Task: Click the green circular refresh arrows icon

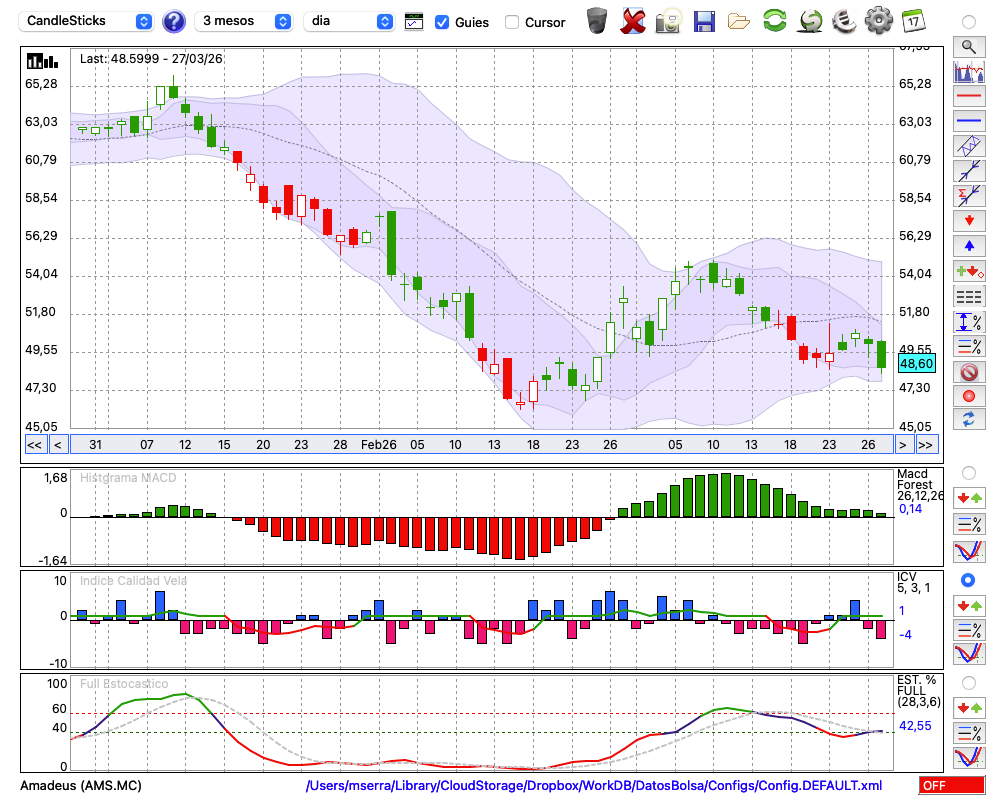Action: coord(775,20)
